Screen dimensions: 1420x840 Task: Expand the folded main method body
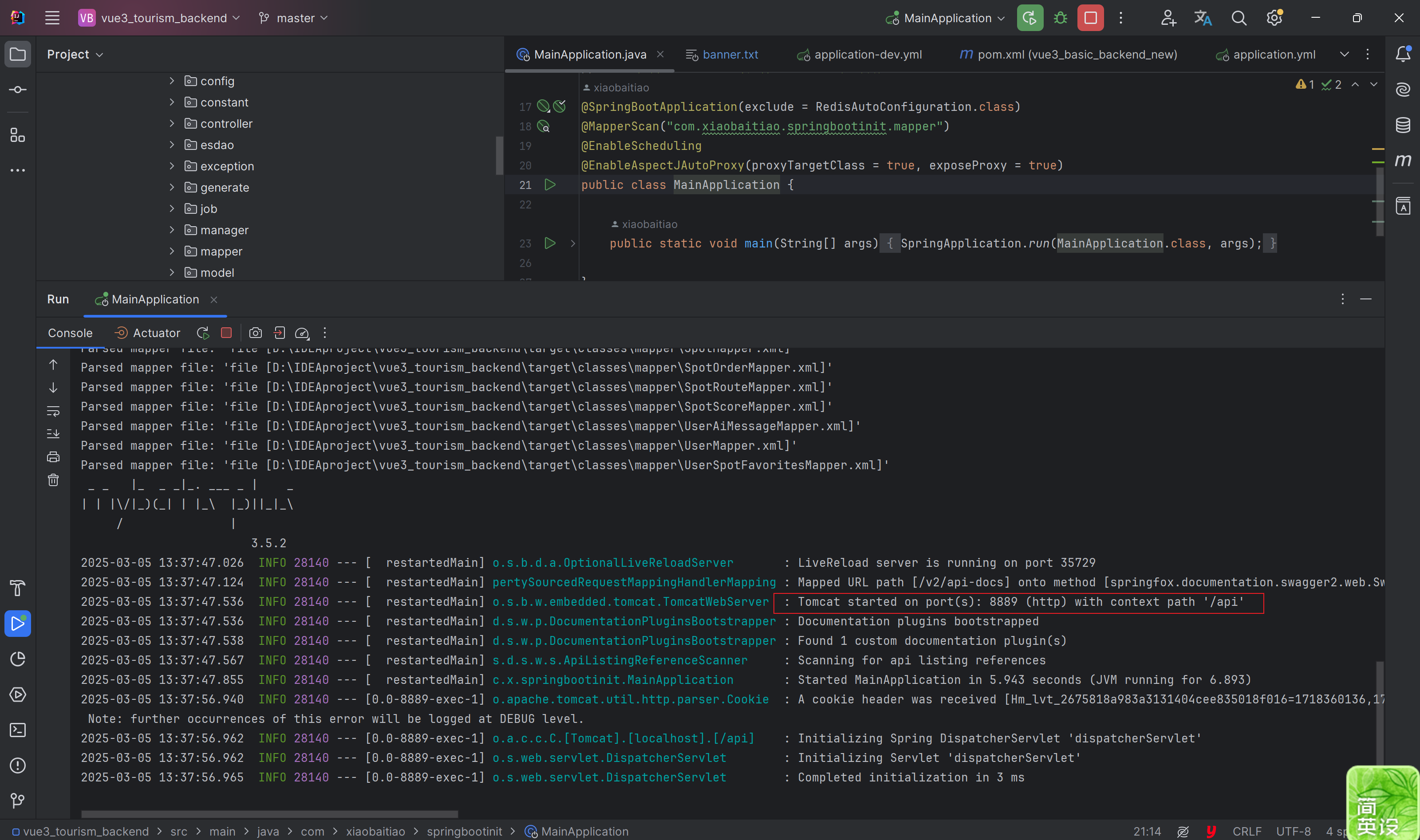click(x=573, y=243)
